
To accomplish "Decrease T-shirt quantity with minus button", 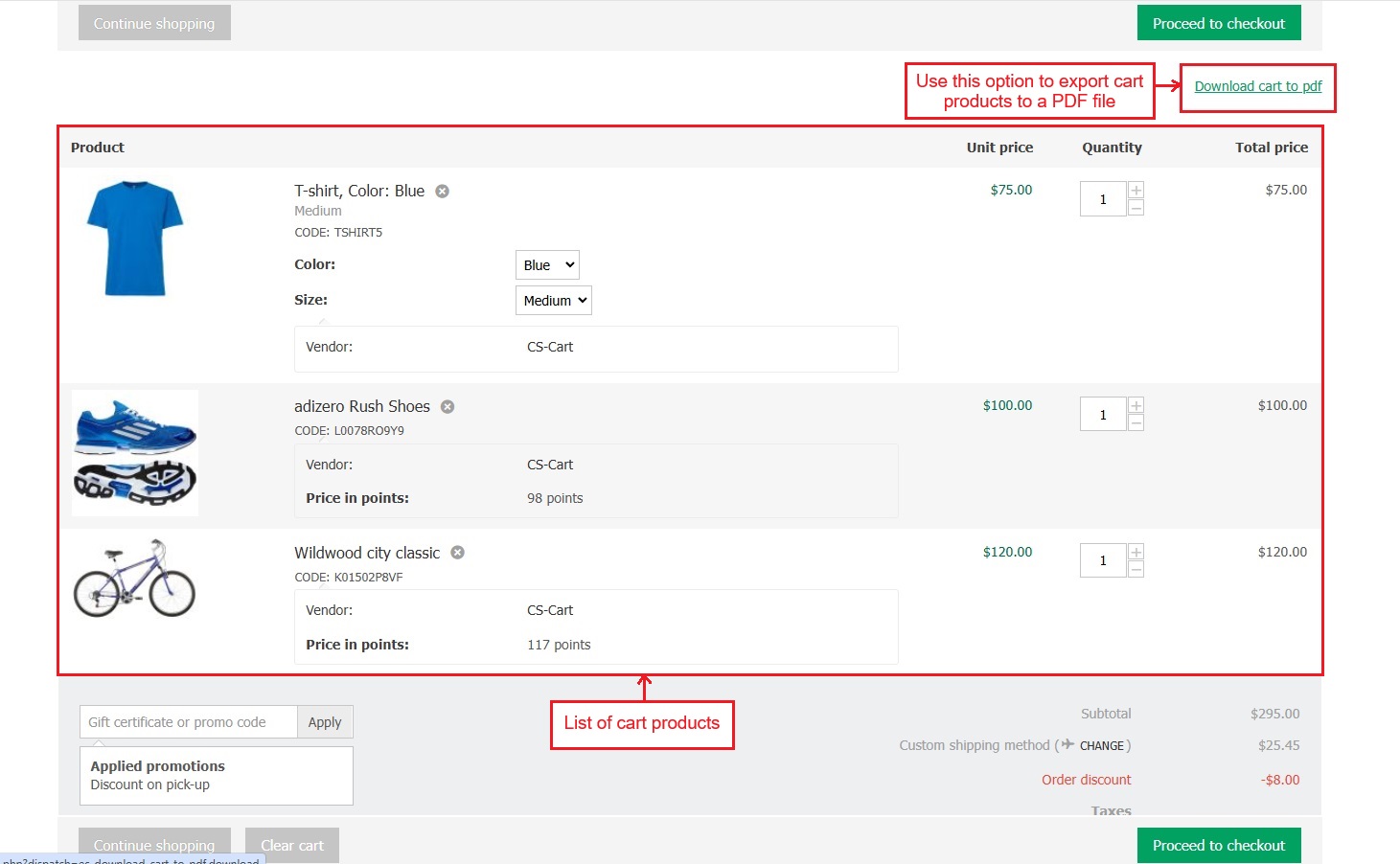I will click(1136, 208).
